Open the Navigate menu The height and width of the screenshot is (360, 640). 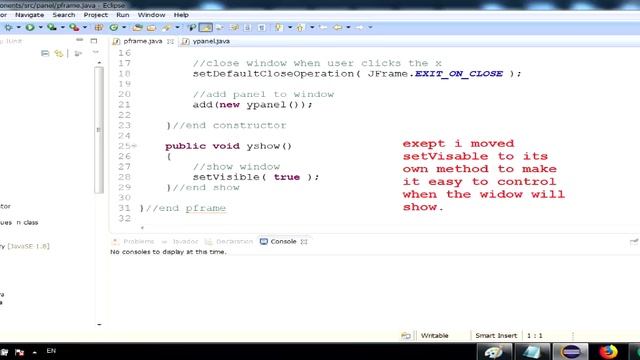point(29,15)
